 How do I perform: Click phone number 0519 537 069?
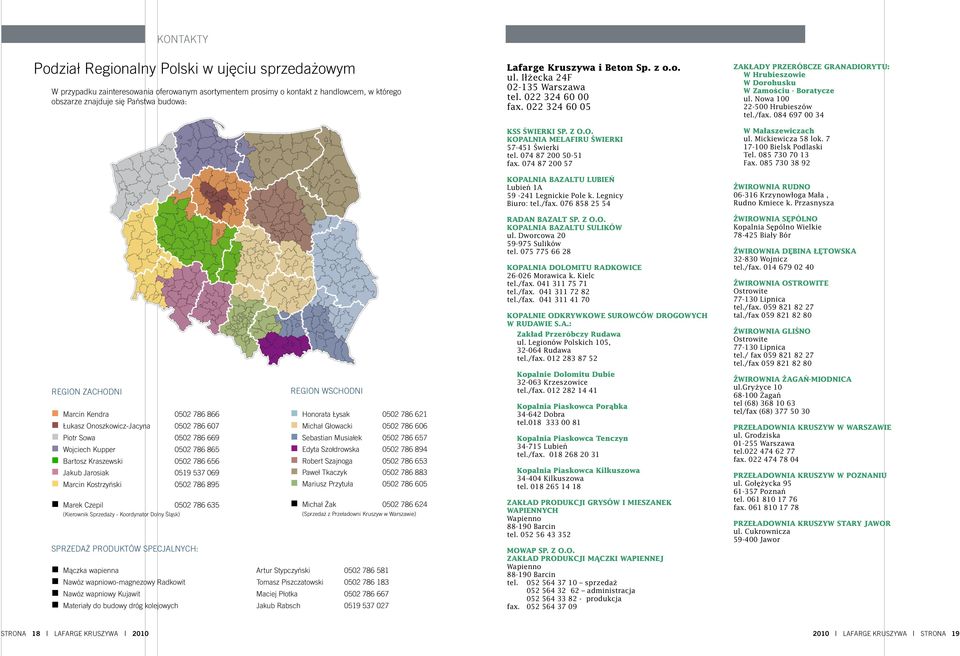[197, 472]
